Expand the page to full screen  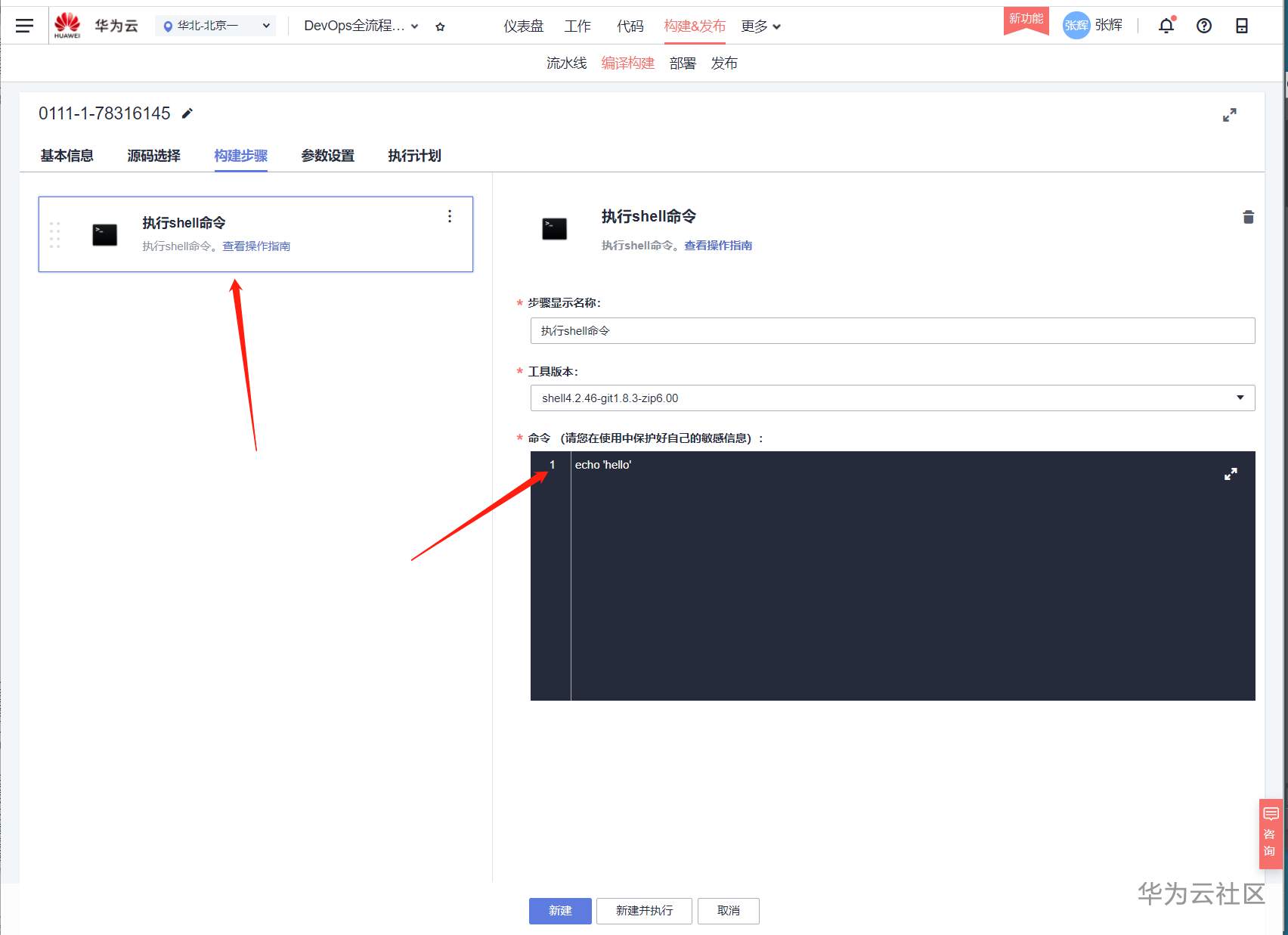(x=1230, y=115)
